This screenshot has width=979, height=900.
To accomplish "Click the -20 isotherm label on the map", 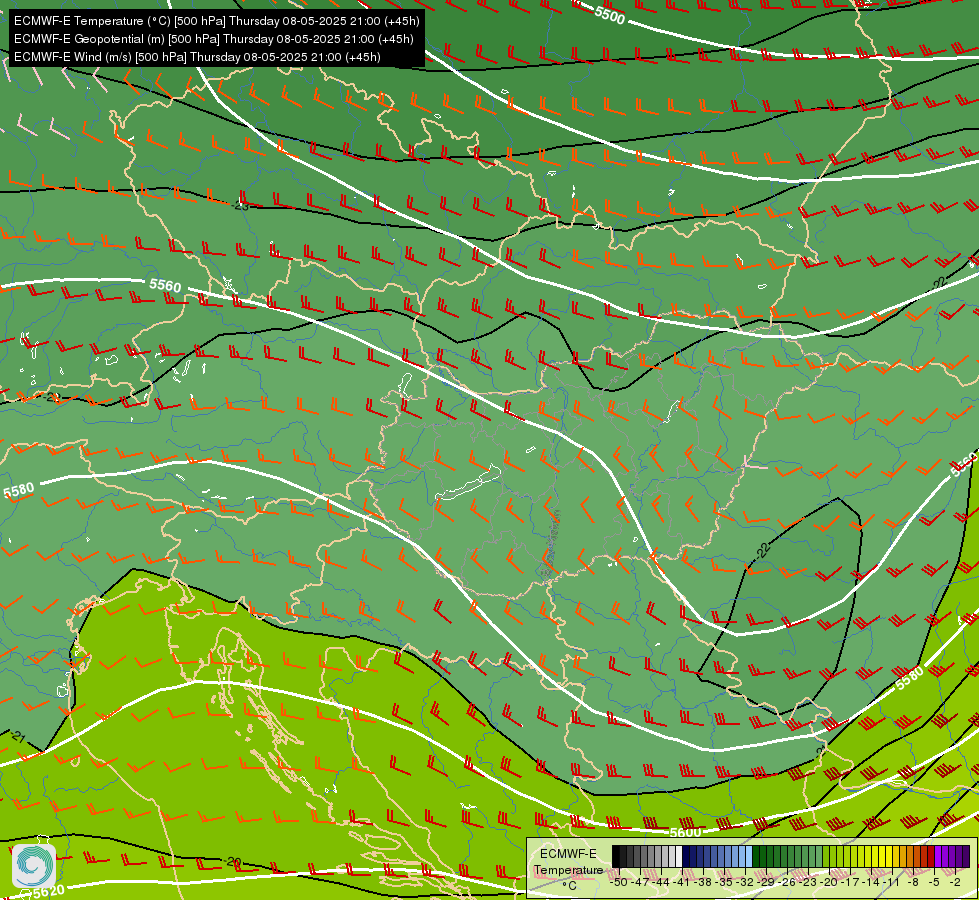I will point(234,862).
